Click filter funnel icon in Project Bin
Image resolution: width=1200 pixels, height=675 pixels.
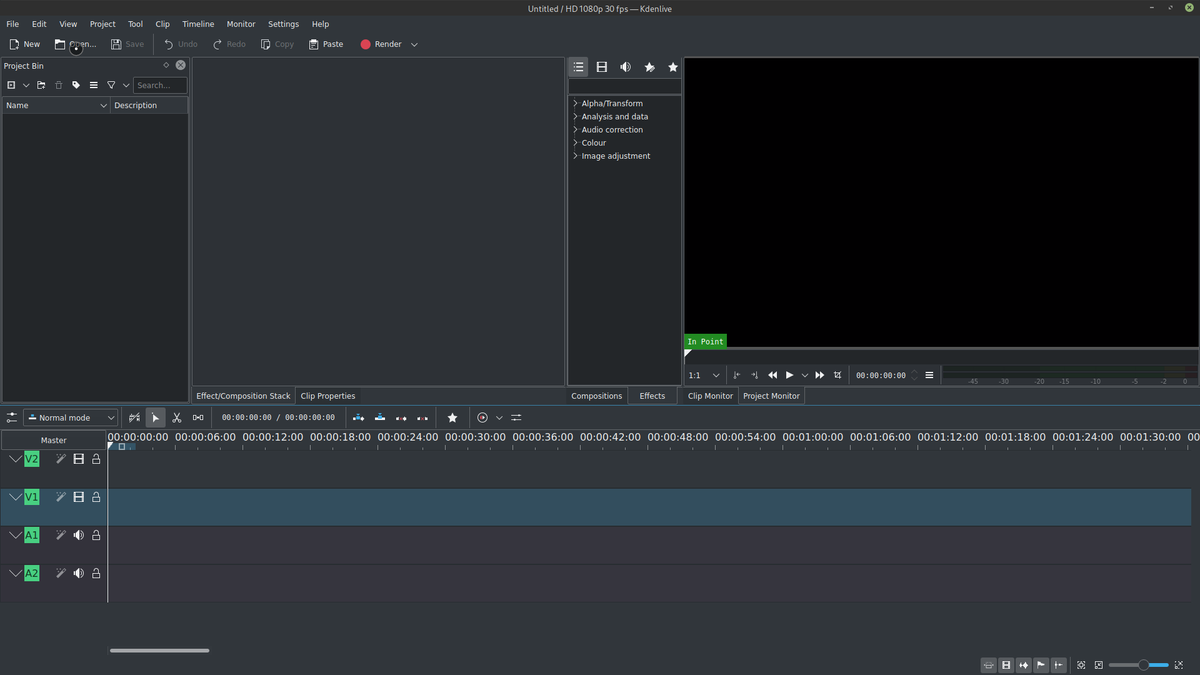coord(111,85)
